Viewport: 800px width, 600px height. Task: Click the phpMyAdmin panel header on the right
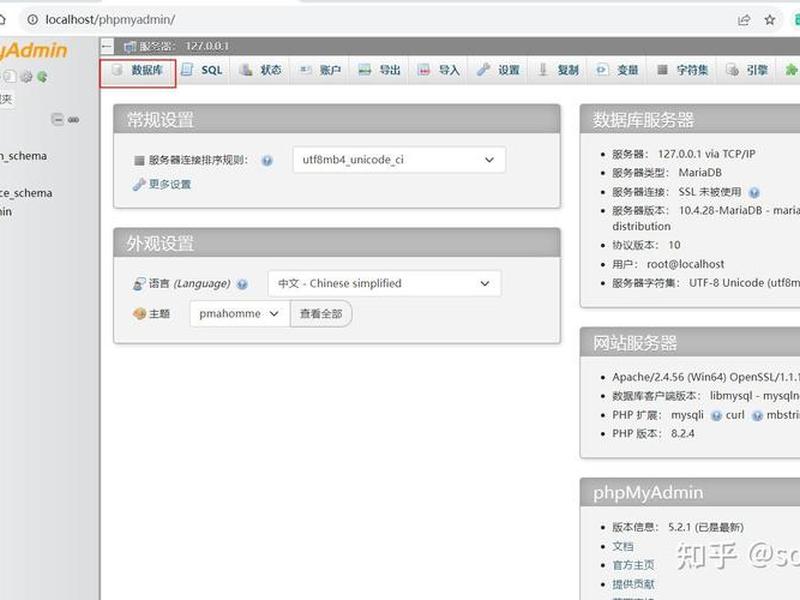pyautogui.click(x=690, y=492)
